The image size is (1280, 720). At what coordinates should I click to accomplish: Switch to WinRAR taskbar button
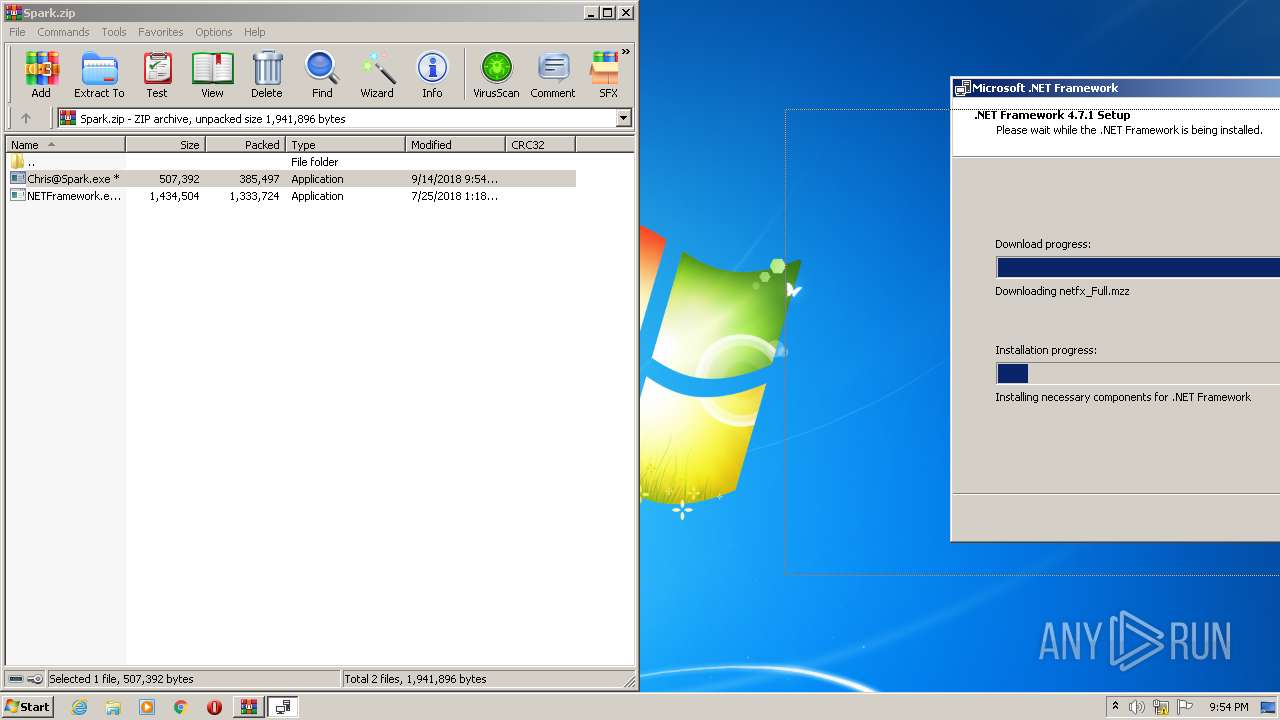coord(248,707)
